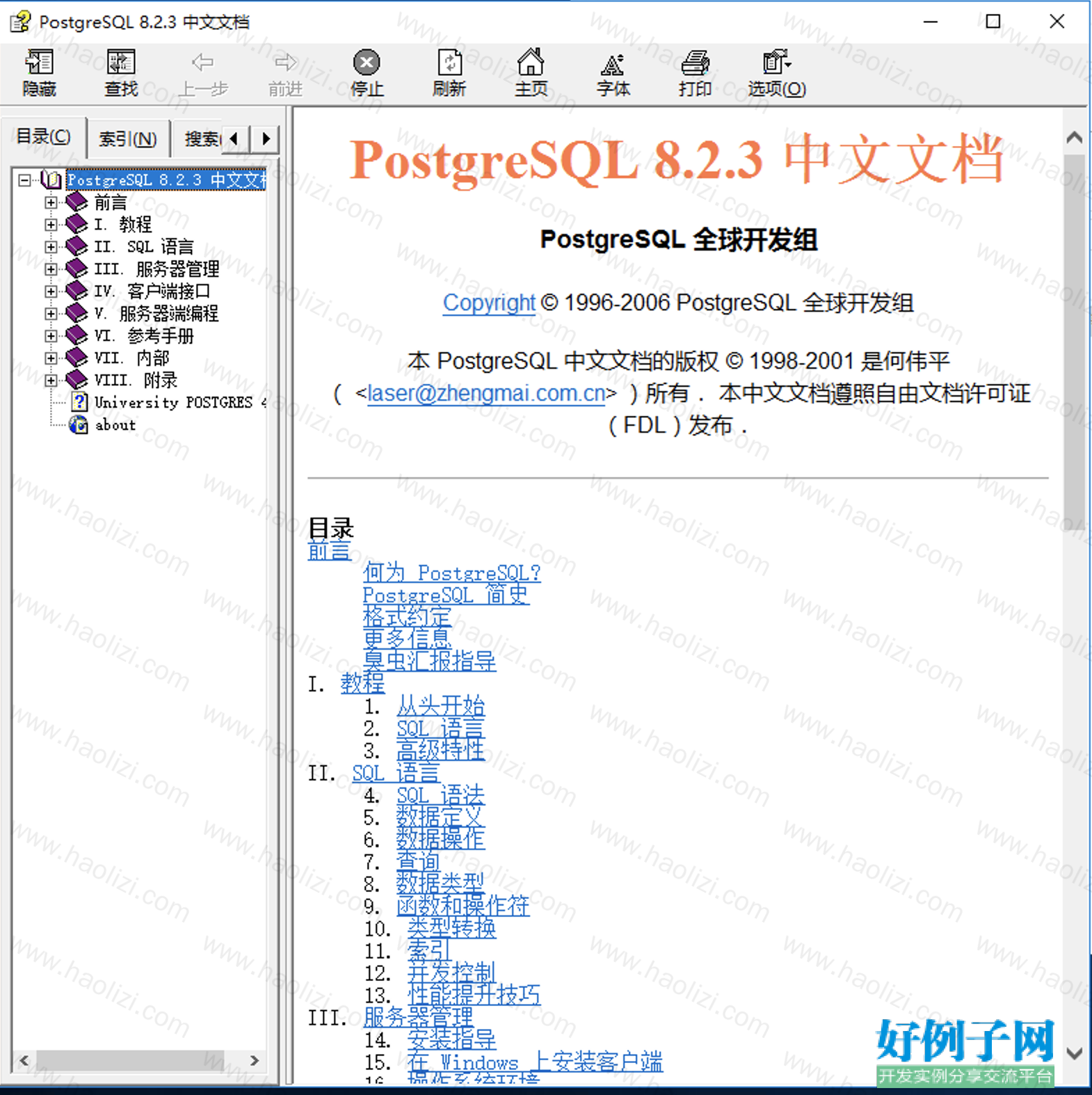This screenshot has width=1092, height=1095.
Task: Open the 何为 PostgreSQL? link
Action: coord(451,573)
